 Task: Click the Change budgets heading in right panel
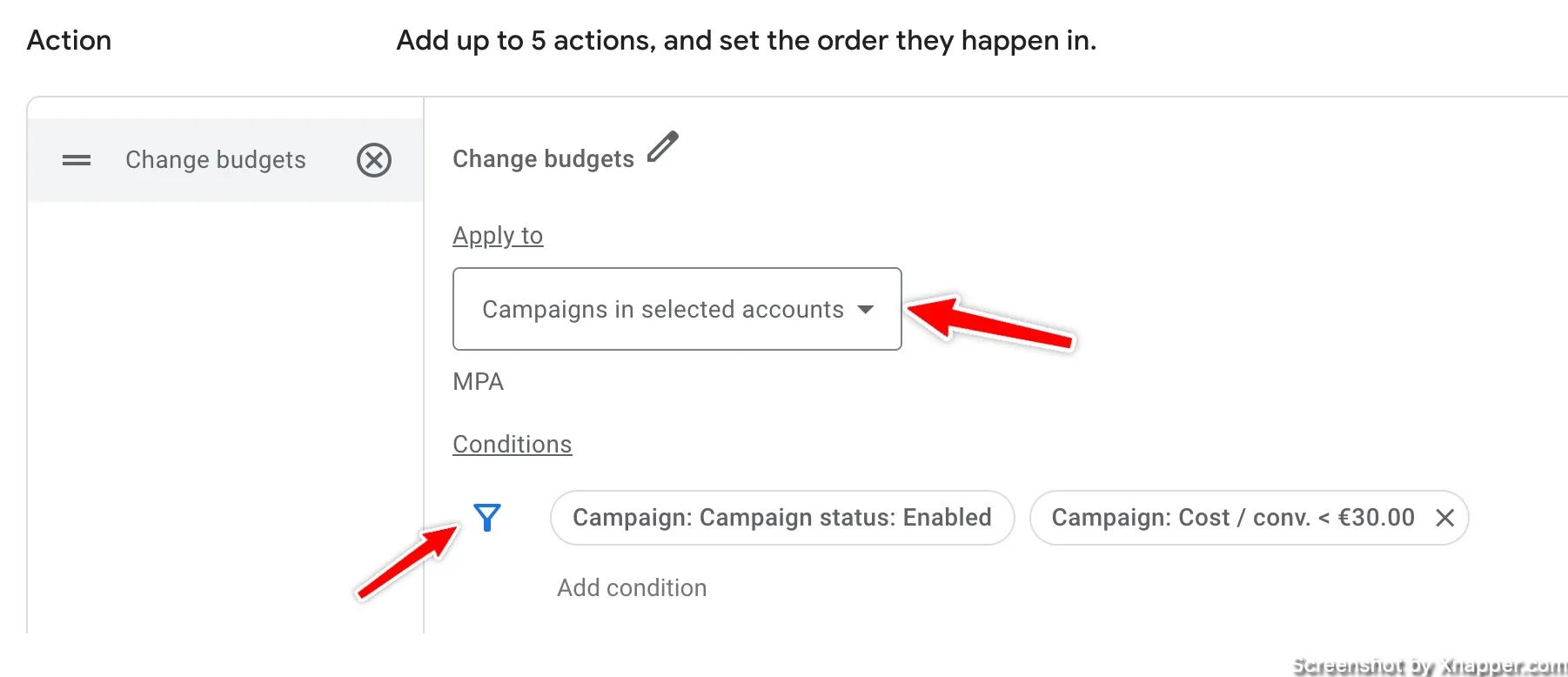pos(543,159)
